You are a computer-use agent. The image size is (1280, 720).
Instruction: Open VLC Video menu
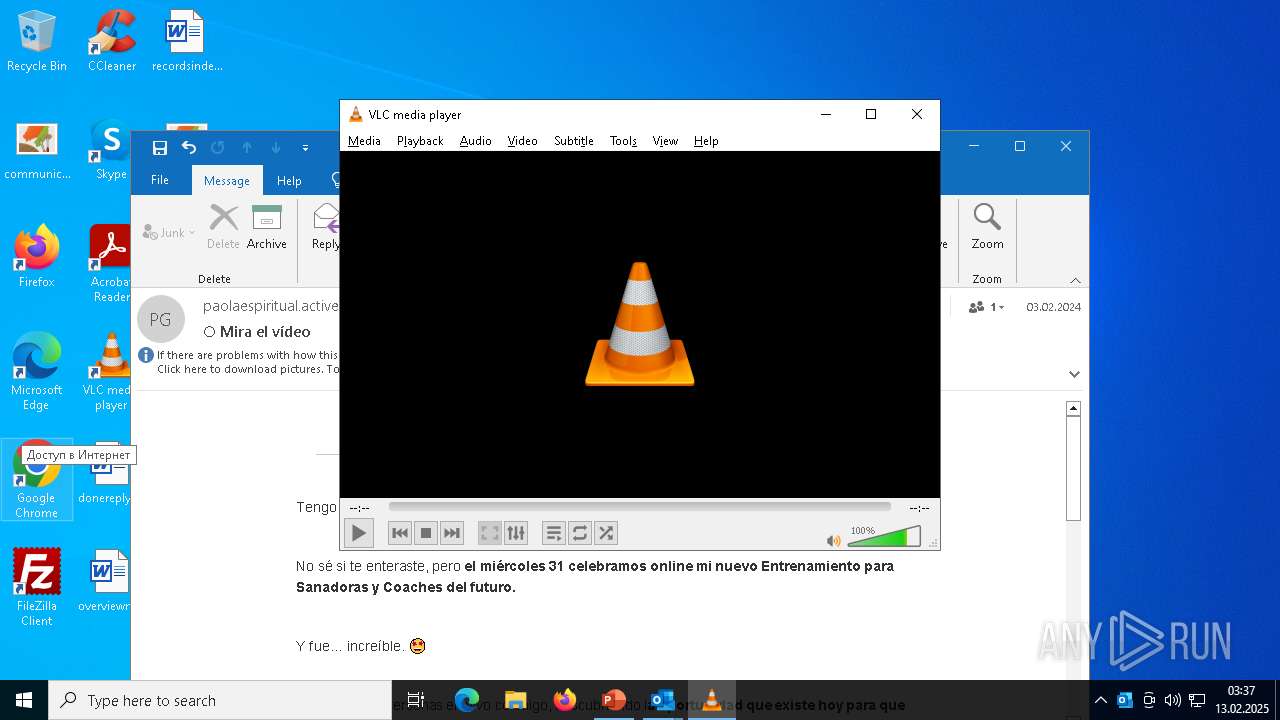tap(522, 141)
